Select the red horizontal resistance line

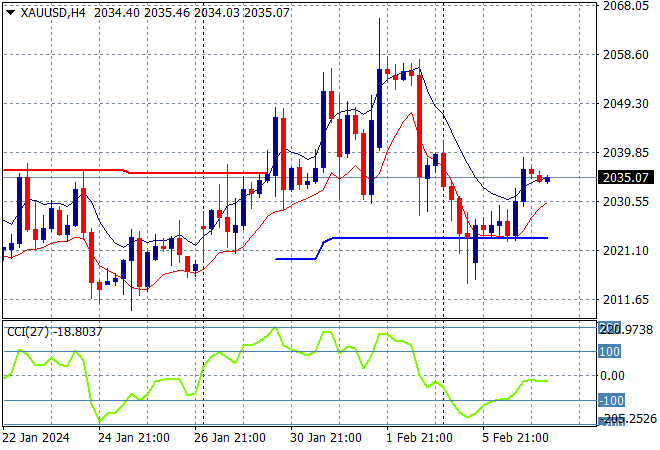135,172
